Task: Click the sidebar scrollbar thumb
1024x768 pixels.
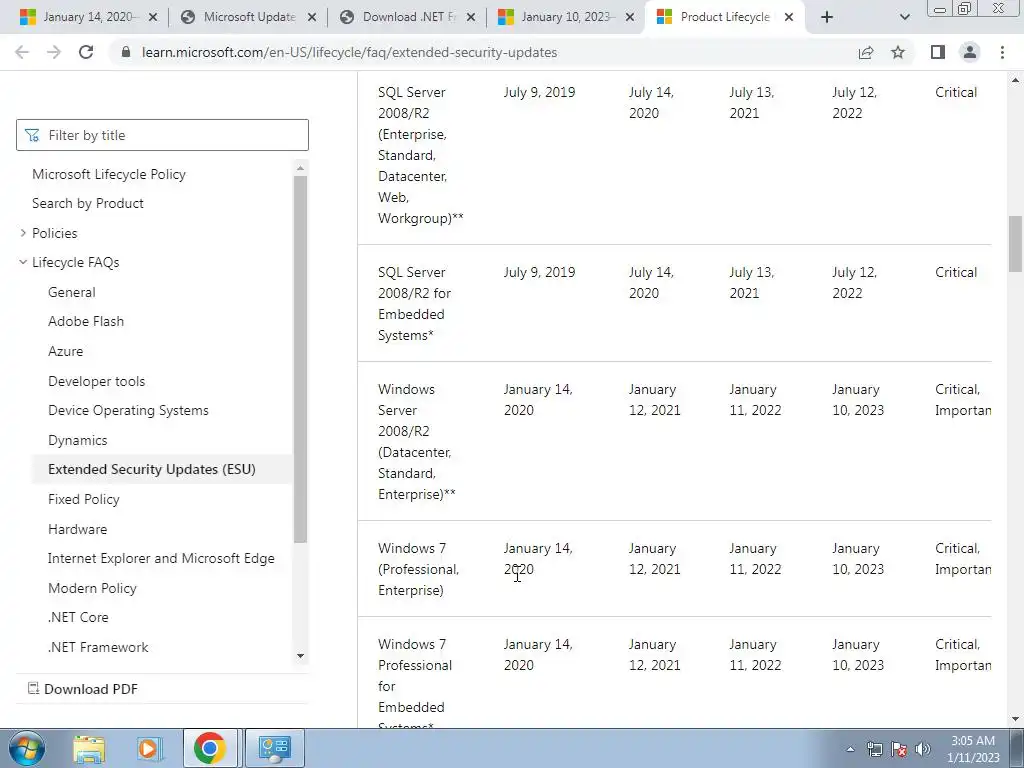Action: click(300, 359)
